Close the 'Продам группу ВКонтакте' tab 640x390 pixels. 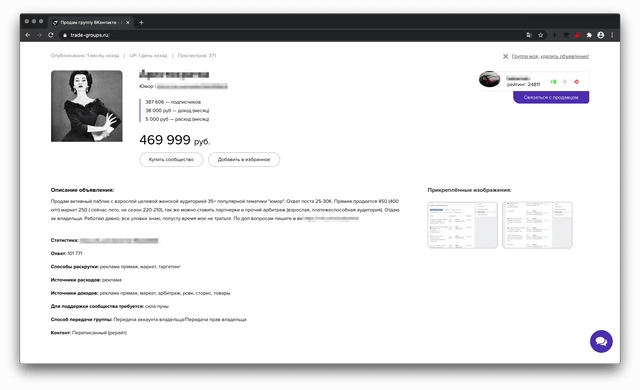(x=128, y=22)
